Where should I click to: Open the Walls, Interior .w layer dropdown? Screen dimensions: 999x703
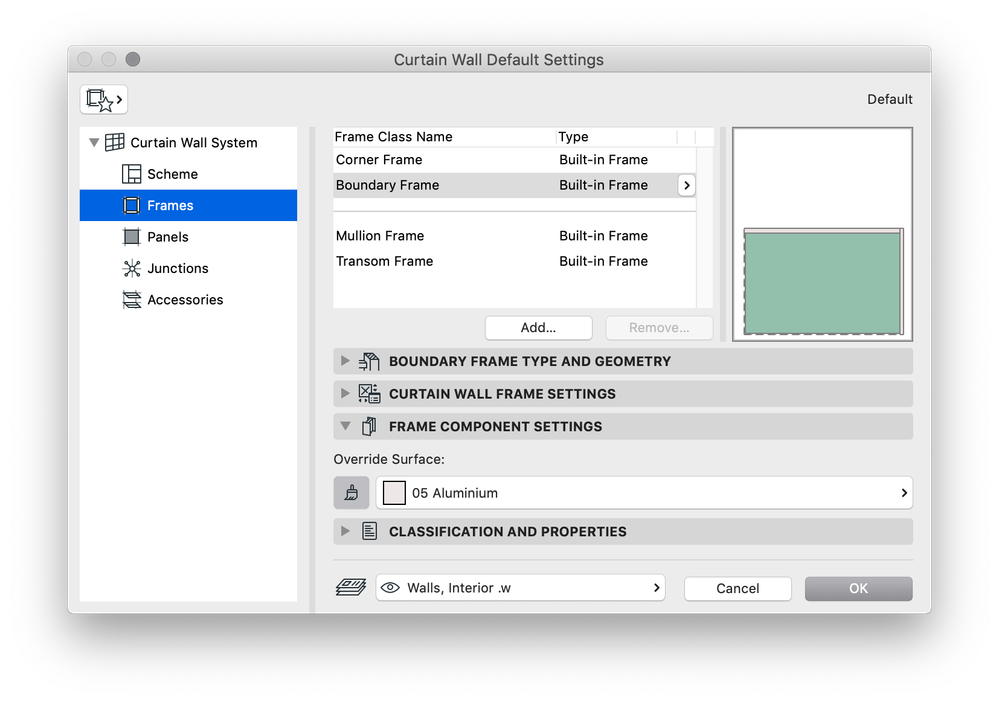click(x=656, y=587)
